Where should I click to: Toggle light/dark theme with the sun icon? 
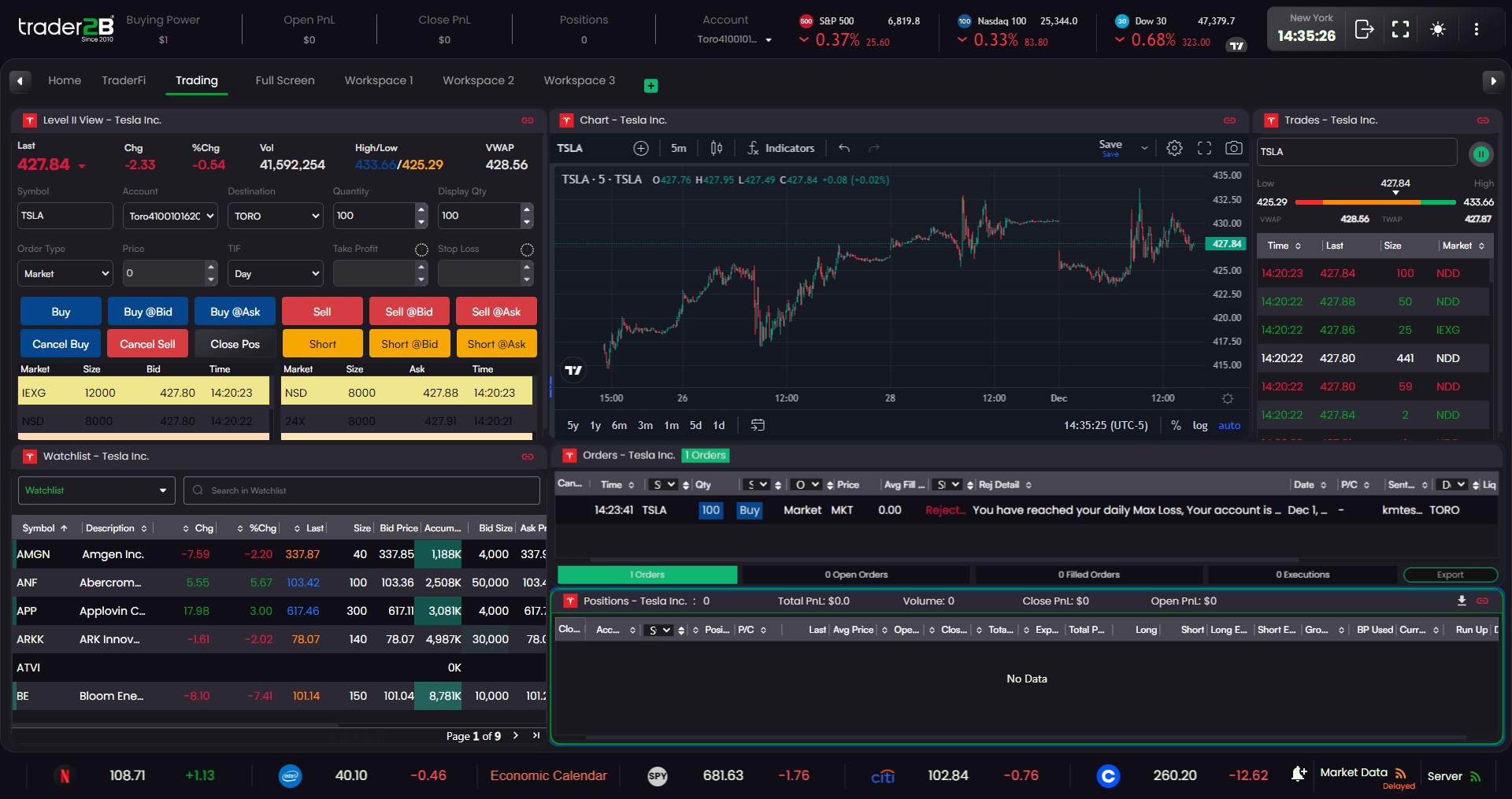[1438, 30]
